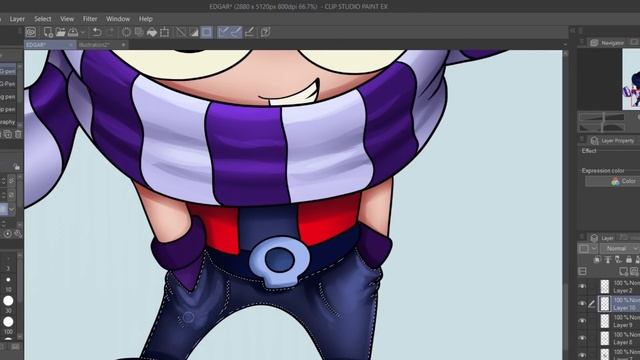The height and width of the screenshot is (360, 640).
Task: Click the palette color change icon
Action: (584, 248)
